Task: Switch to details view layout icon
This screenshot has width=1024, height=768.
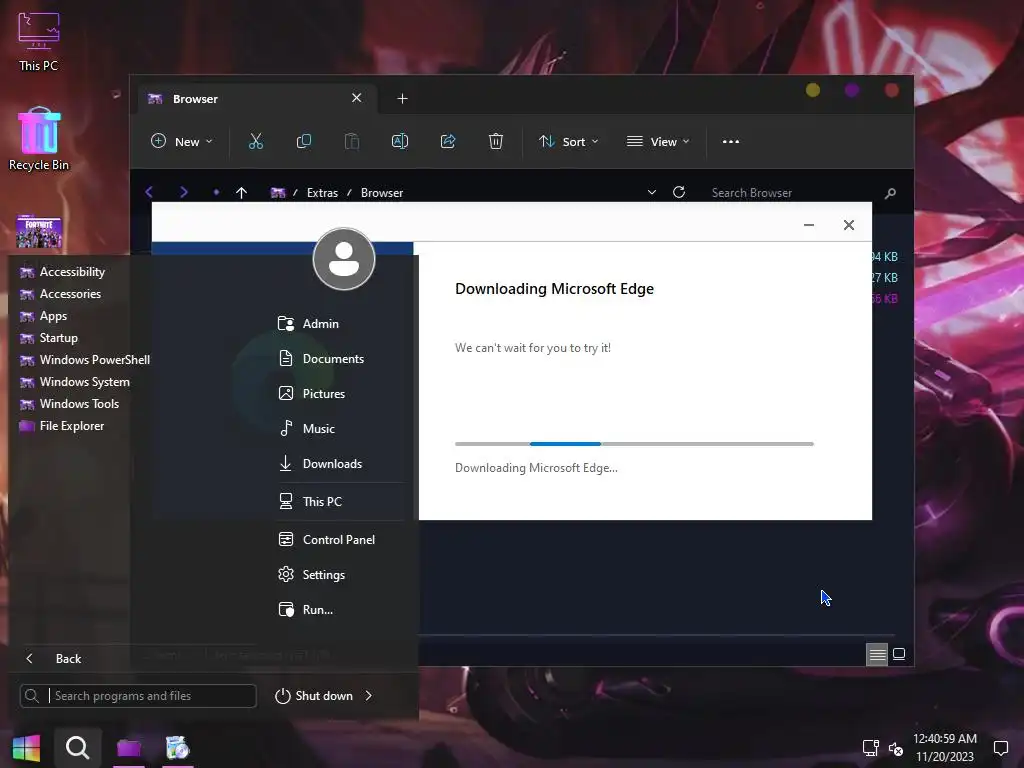Action: (x=876, y=654)
